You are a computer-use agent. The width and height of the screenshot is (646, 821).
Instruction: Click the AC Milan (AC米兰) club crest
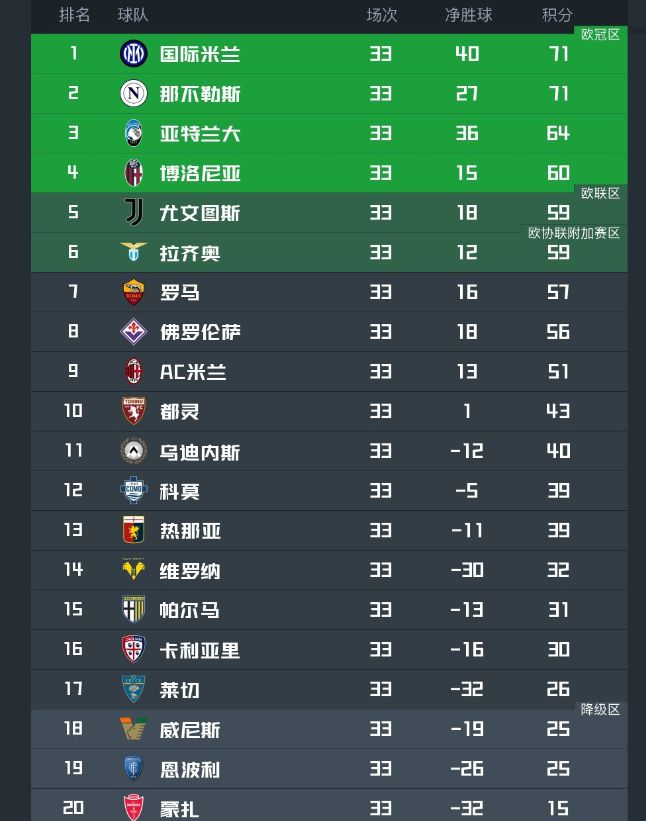pyautogui.click(x=133, y=371)
